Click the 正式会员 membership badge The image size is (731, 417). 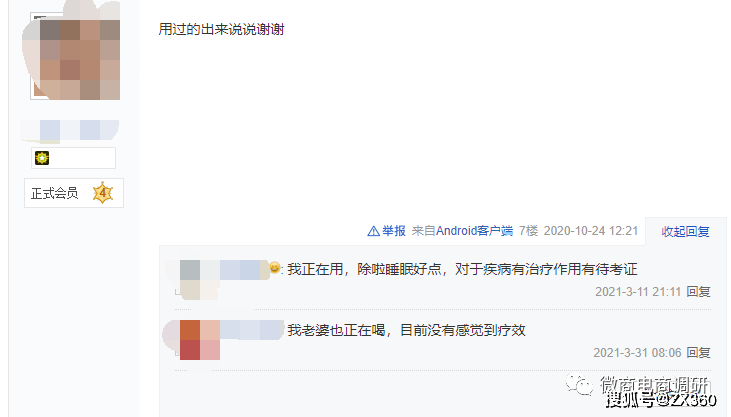tap(74, 193)
